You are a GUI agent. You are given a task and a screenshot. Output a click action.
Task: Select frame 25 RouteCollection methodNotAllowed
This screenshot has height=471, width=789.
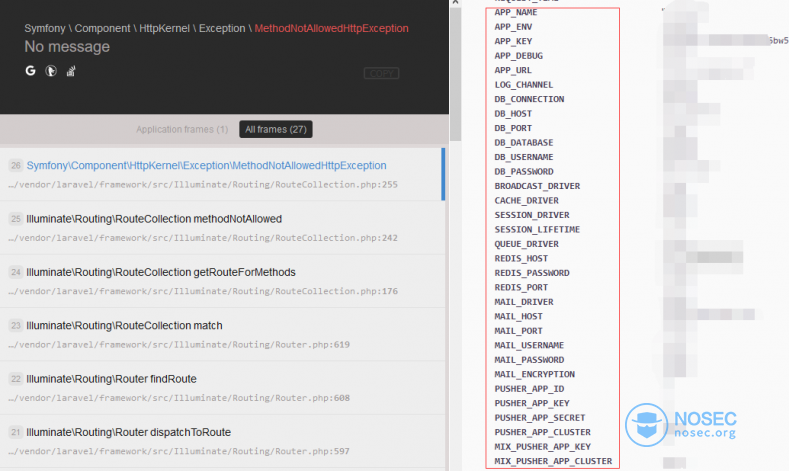coord(221,227)
